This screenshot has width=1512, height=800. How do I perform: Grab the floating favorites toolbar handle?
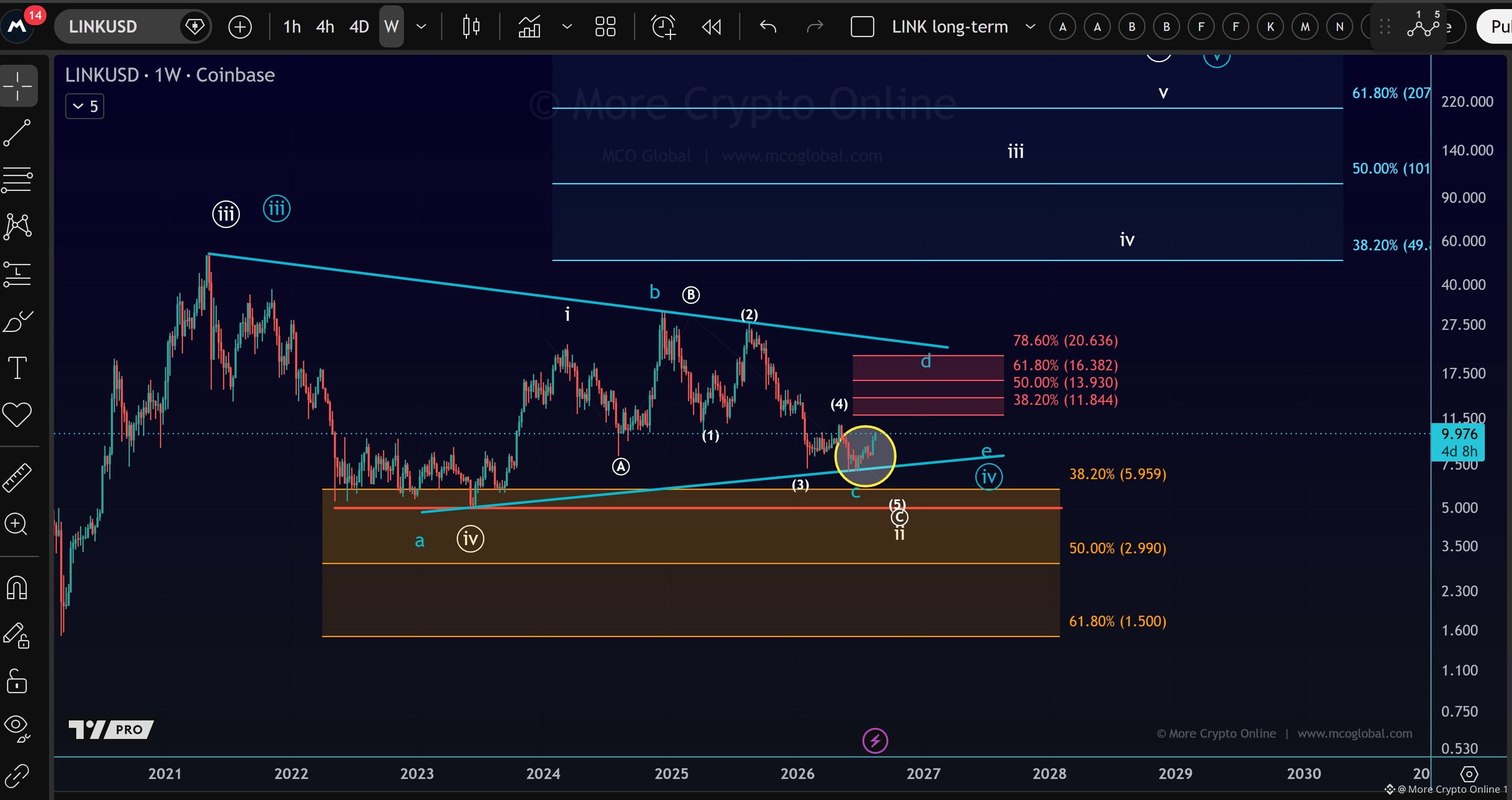tap(1385, 26)
